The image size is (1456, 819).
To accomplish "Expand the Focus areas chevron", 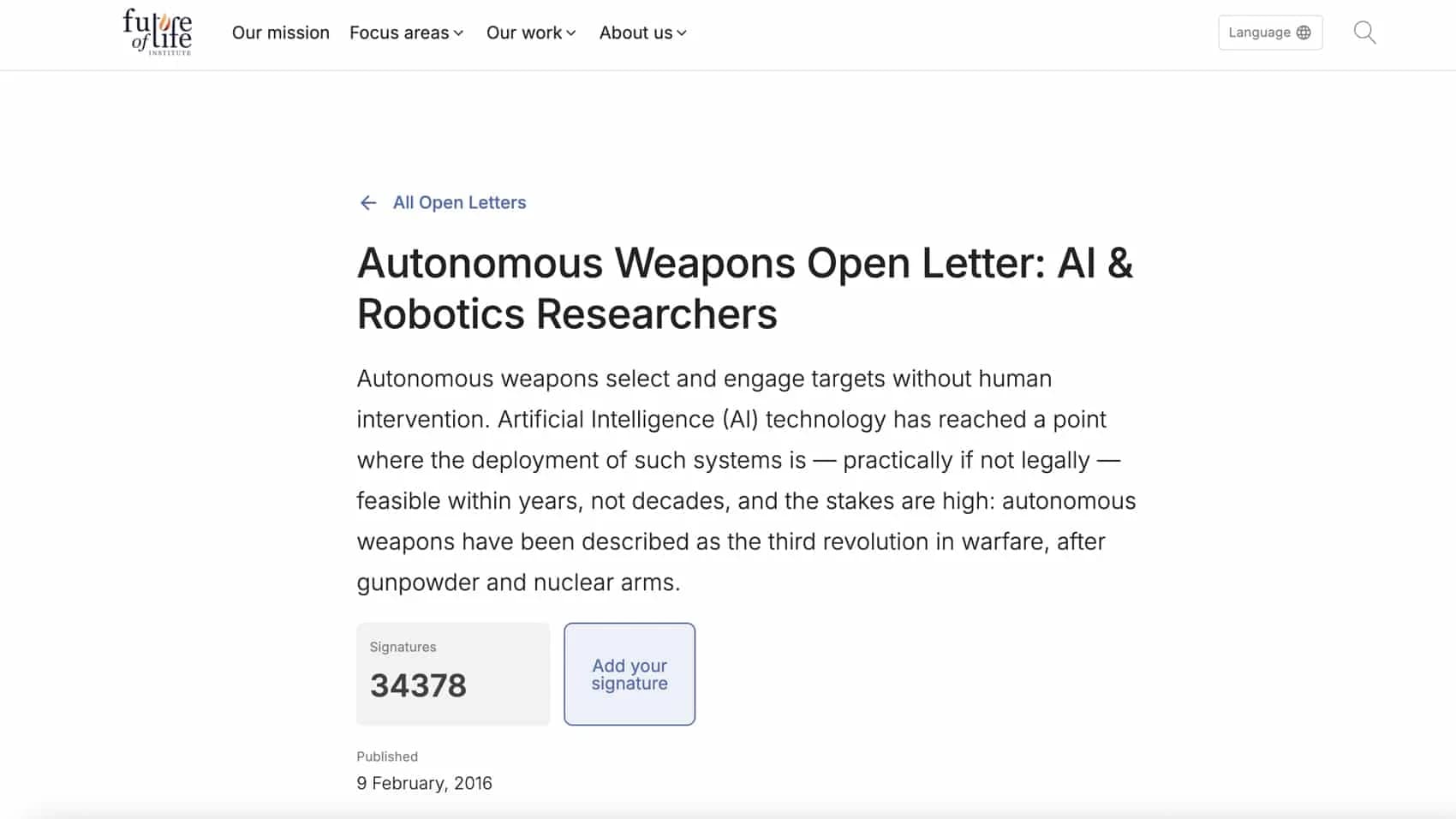I will click(459, 33).
